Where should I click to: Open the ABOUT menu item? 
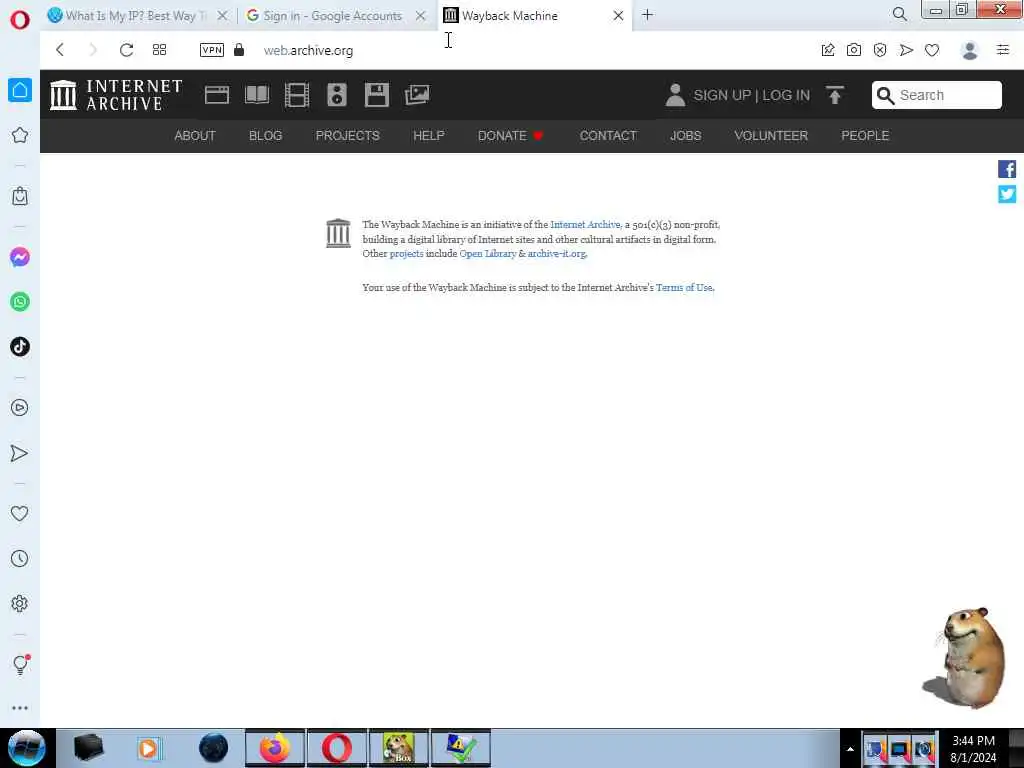pyautogui.click(x=195, y=136)
